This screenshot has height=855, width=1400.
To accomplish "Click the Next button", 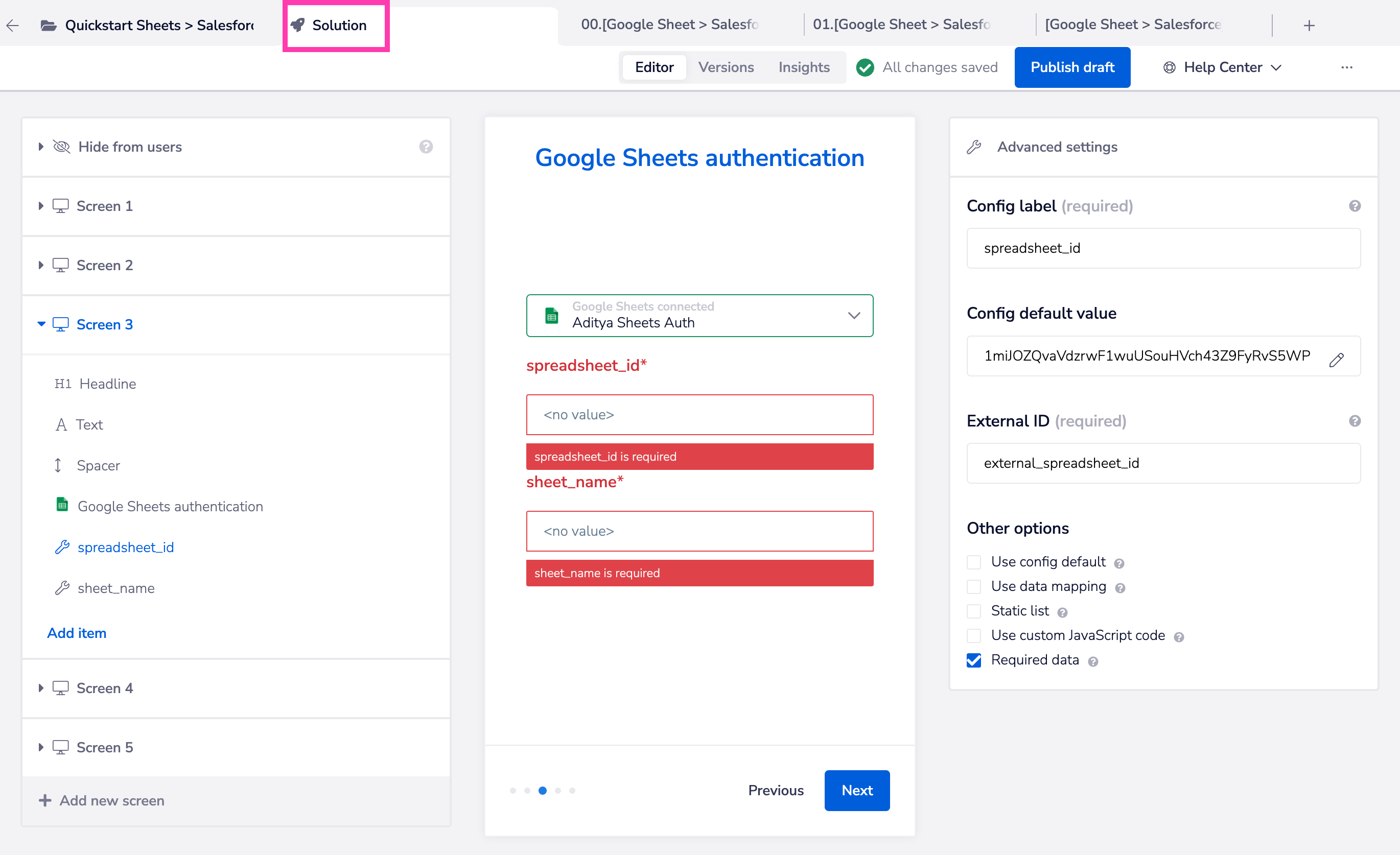I will pos(857,790).
